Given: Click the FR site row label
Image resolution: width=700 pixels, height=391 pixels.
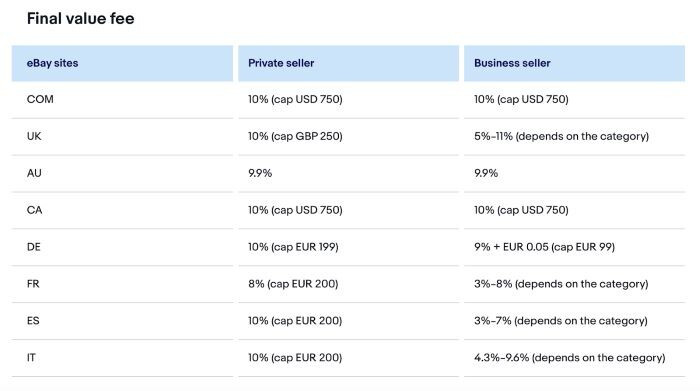Looking at the screenshot, I should coord(33,284).
